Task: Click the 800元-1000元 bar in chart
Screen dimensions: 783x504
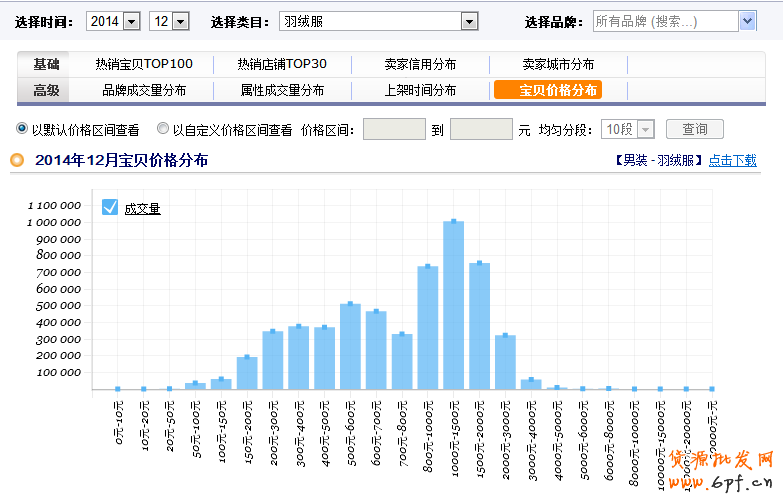Action: click(428, 330)
